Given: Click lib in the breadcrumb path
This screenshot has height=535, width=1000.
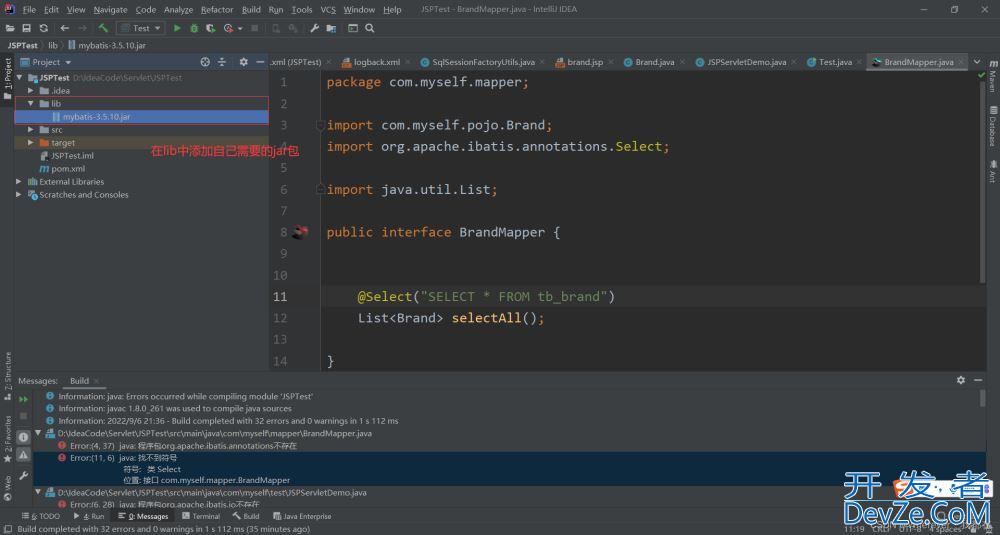Looking at the screenshot, I should pos(53,45).
